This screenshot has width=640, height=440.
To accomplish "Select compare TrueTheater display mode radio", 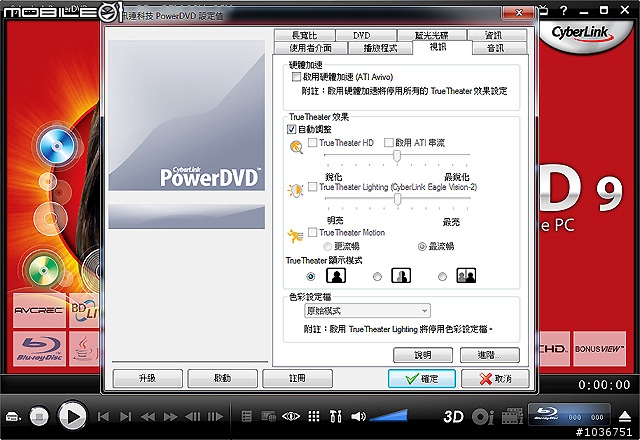I will (x=442, y=277).
